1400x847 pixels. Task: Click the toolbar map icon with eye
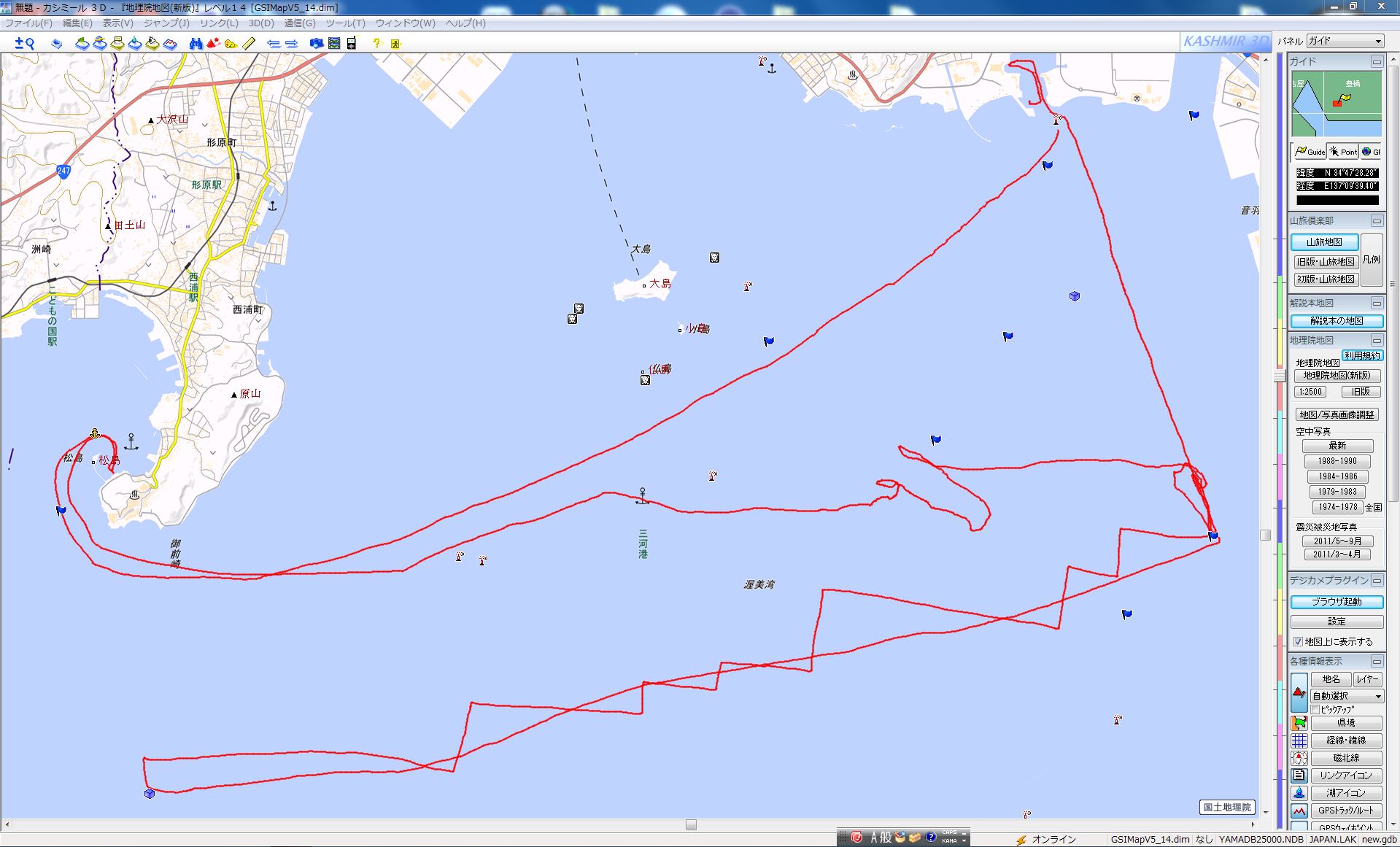tap(152, 44)
